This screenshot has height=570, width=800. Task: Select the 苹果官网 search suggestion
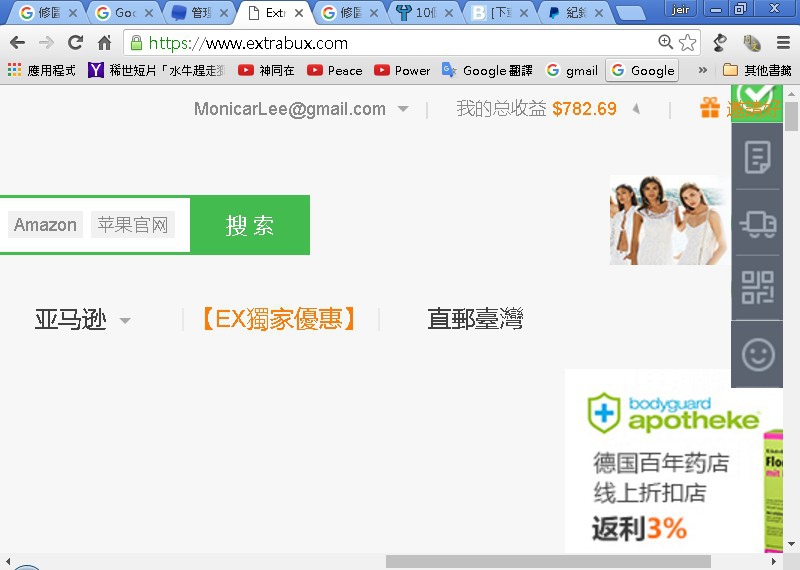coord(133,225)
